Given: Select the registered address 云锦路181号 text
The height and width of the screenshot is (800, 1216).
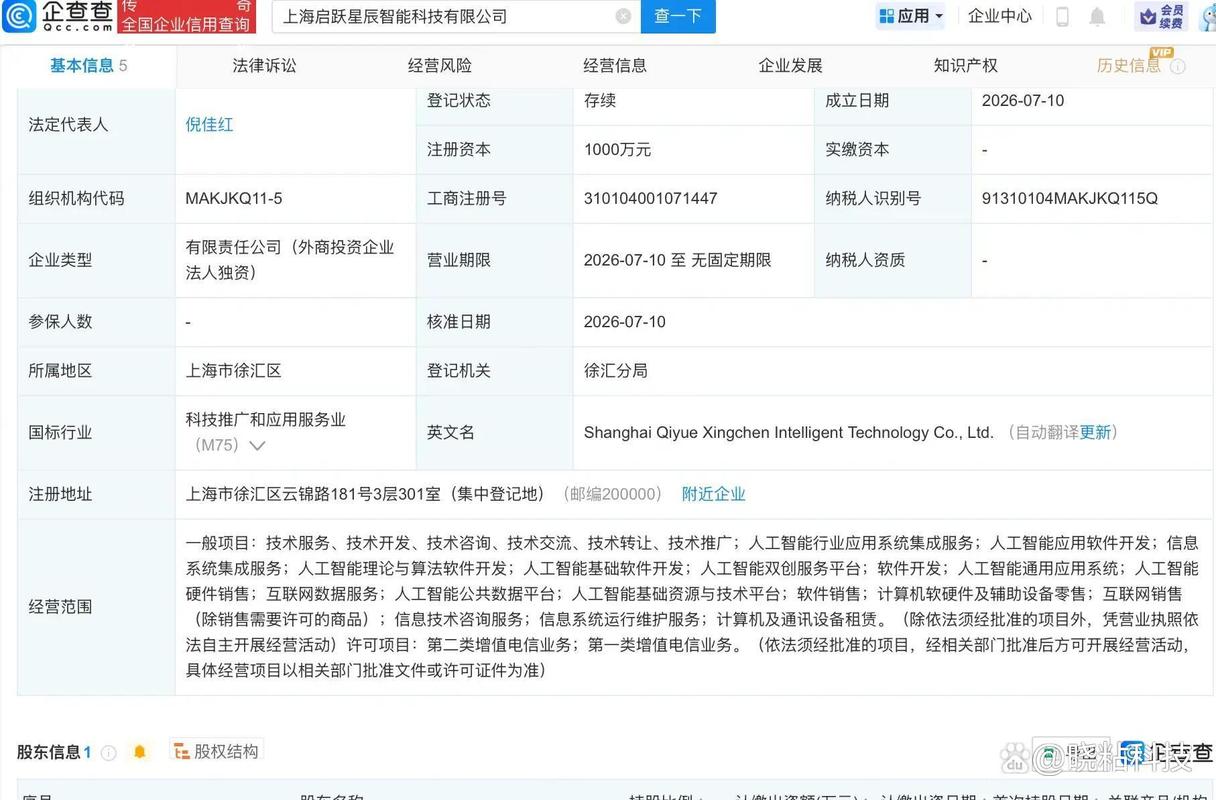Looking at the screenshot, I should pyautogui.click(x=365, y=494).
